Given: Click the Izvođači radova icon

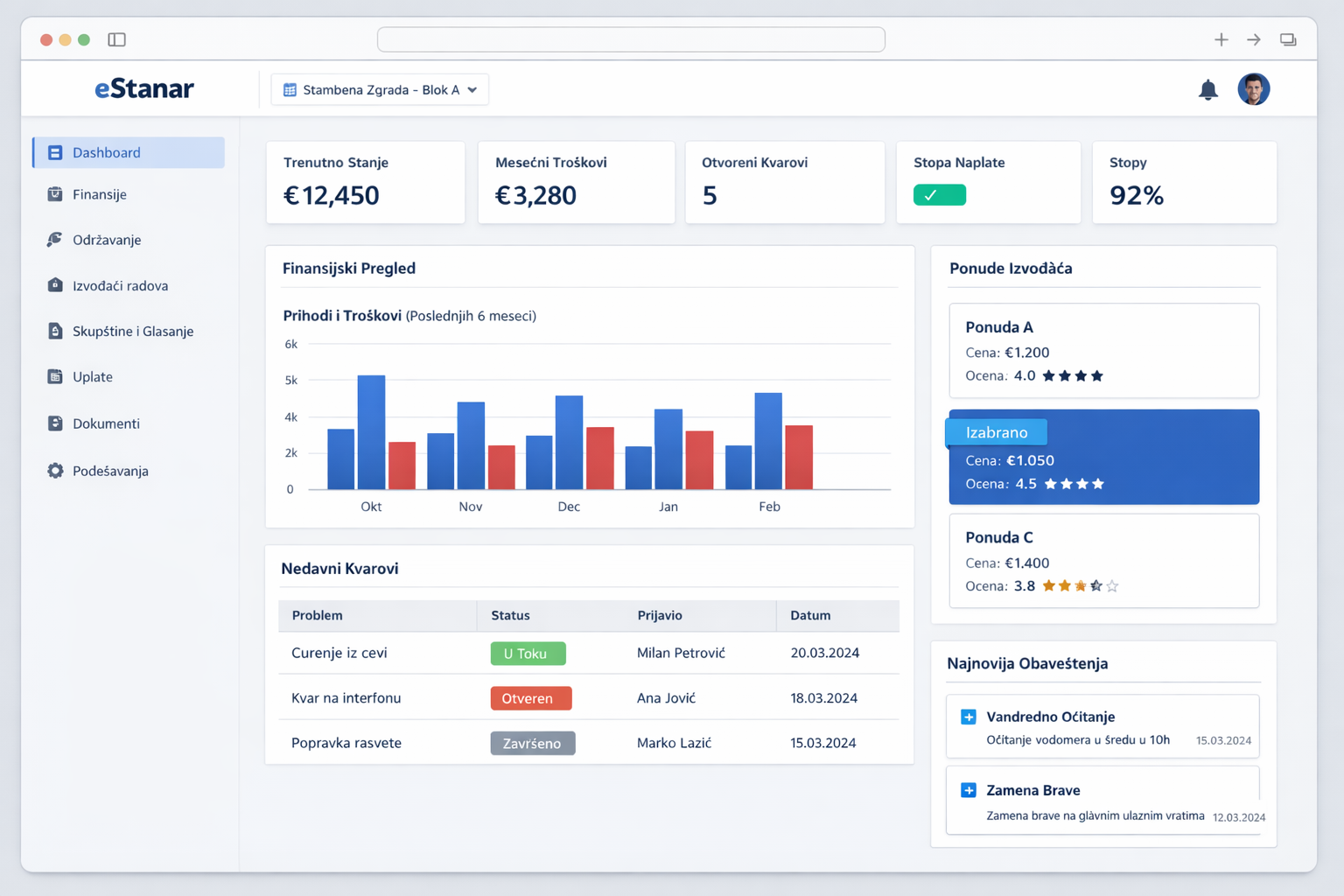Looking at the screenshot, I should click(x=54, y=285).
